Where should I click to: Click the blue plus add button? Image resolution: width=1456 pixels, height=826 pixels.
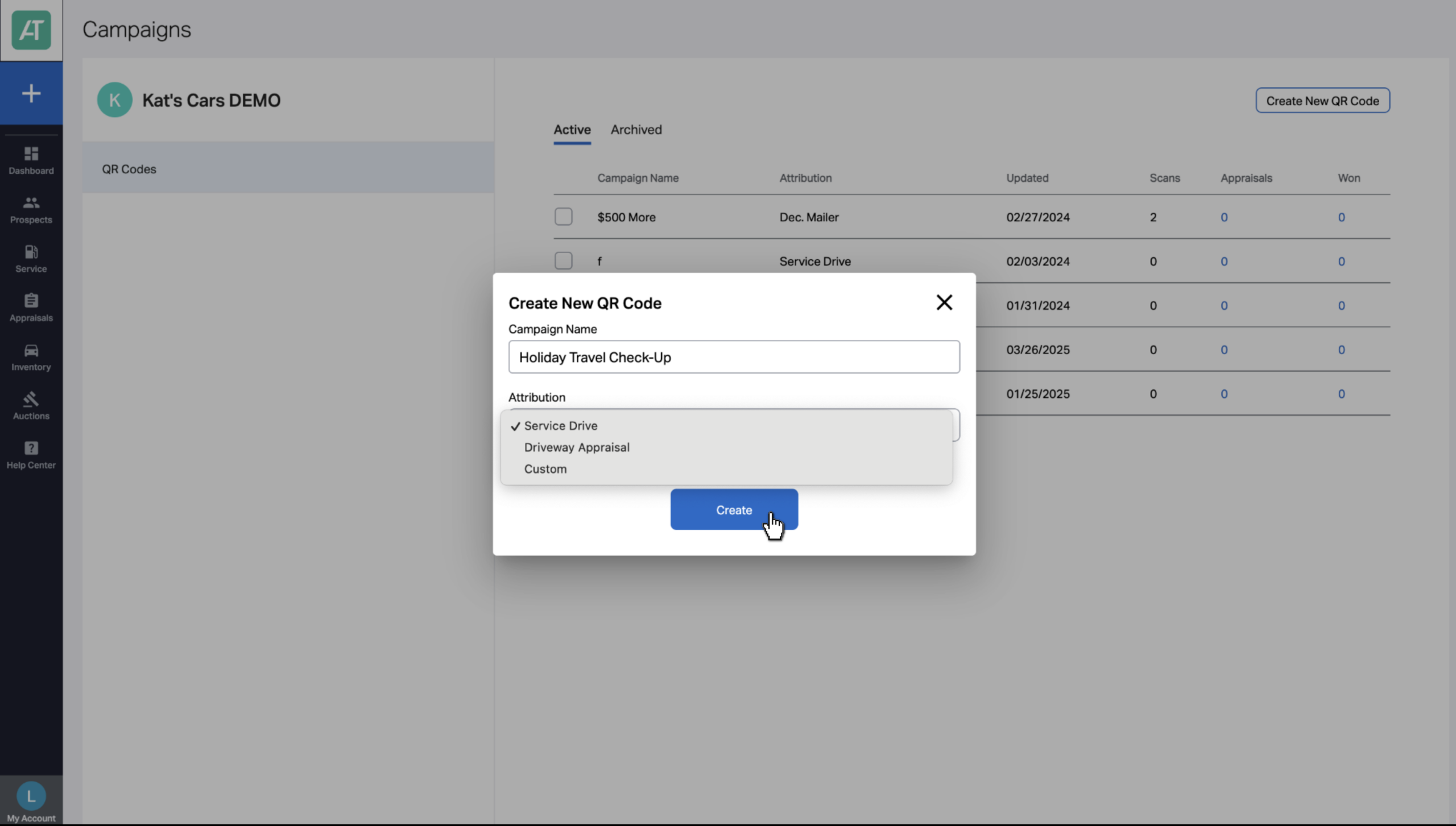coord(31,93)
